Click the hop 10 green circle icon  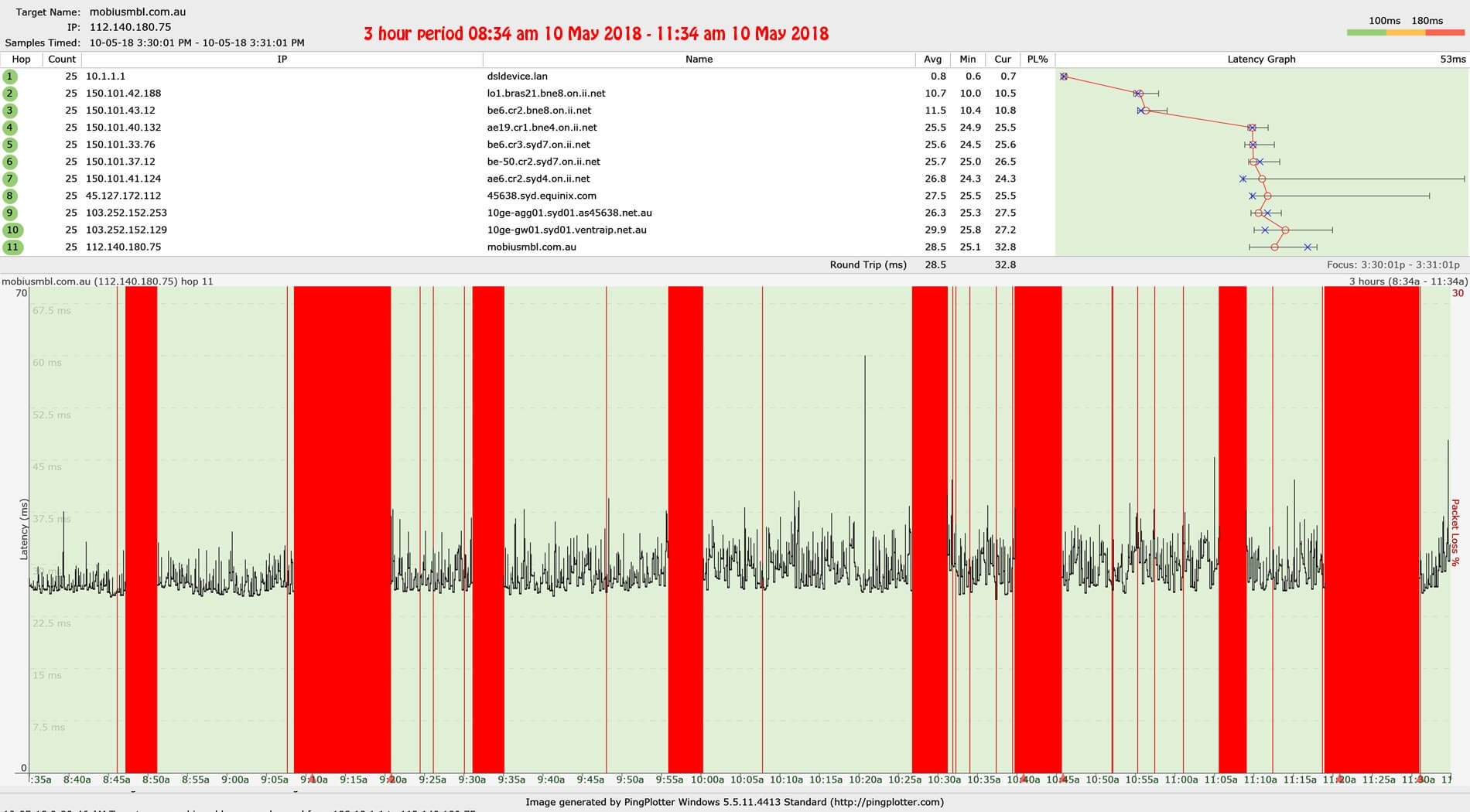tap(12, 230)
